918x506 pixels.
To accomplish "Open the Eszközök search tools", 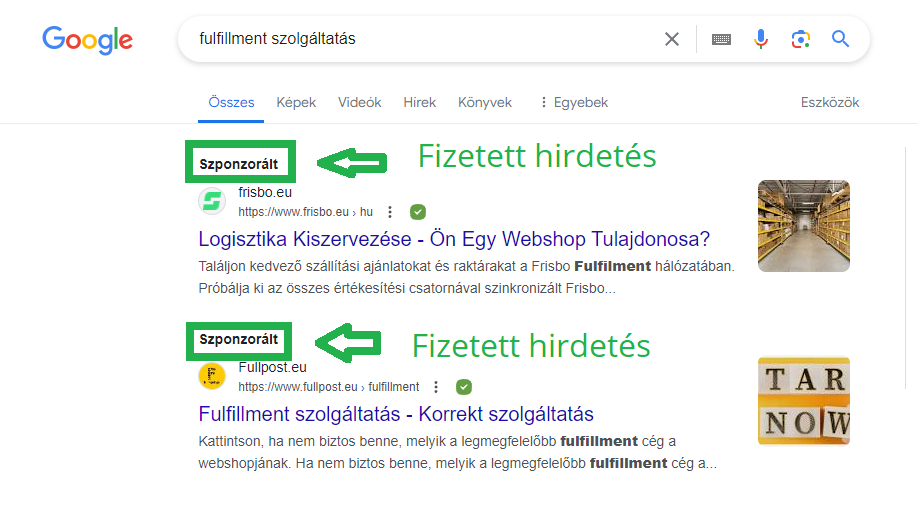I will [x=830, y=102].
